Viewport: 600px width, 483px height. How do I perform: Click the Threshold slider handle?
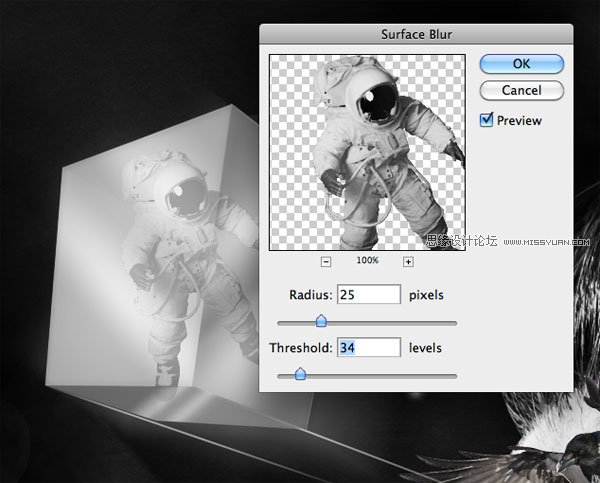pos(300,374)
